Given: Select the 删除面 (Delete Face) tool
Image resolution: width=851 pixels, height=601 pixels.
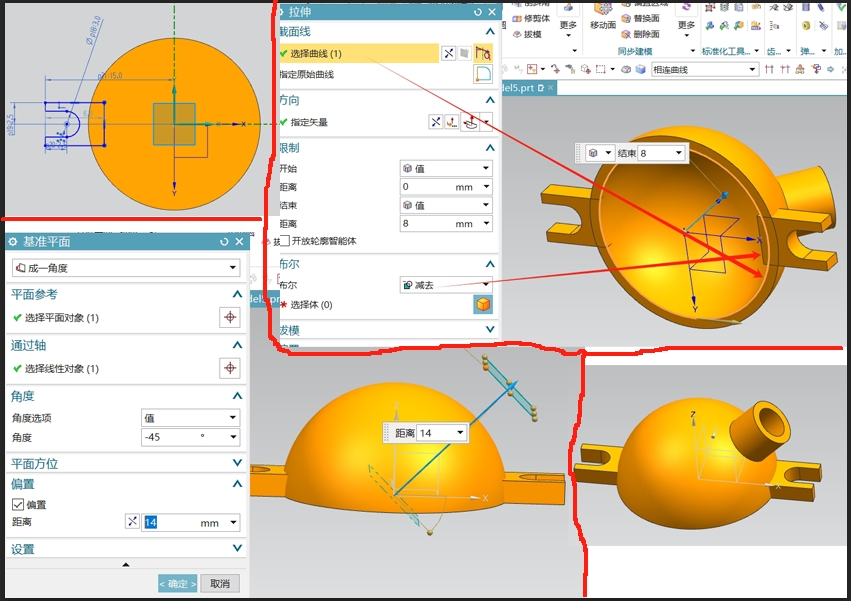Looking at the screenshot, I should point(640,34).
